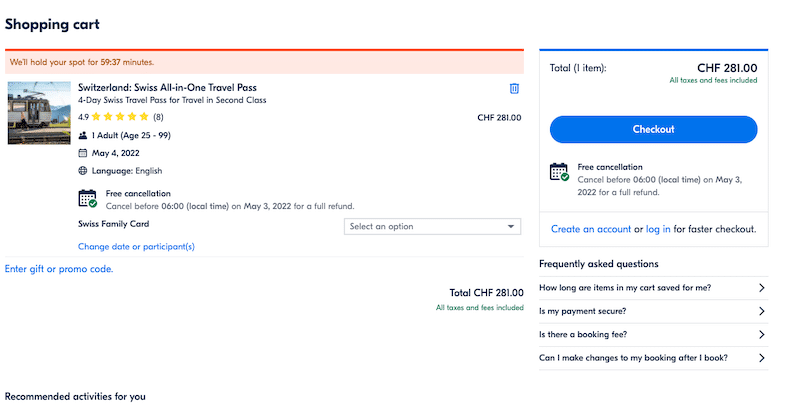Click the calendar icon beside May 4, 2022
Screen dimensions: 790x410
(82, 153)
